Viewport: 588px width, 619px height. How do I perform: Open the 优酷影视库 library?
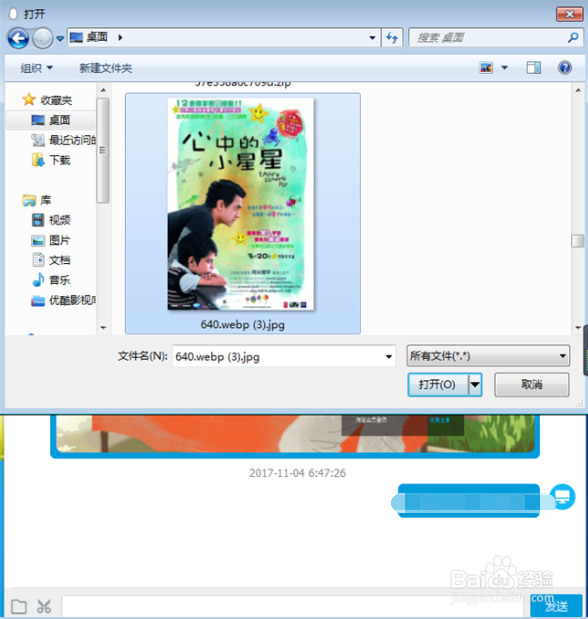pyautogui.click(x=63, y=300)
